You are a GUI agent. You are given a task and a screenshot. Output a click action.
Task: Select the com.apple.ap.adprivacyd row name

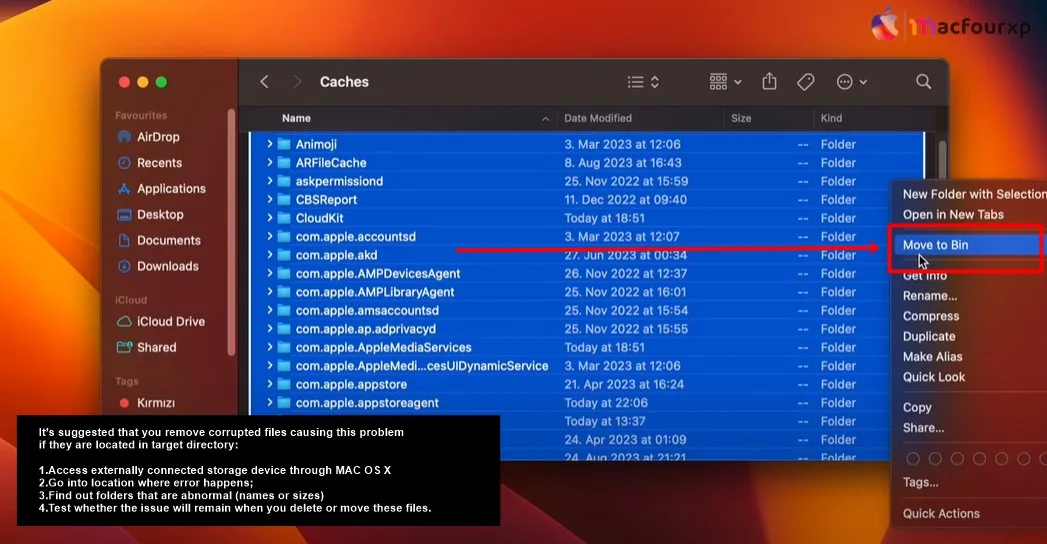pyautogui.click(x=366, y=329)
